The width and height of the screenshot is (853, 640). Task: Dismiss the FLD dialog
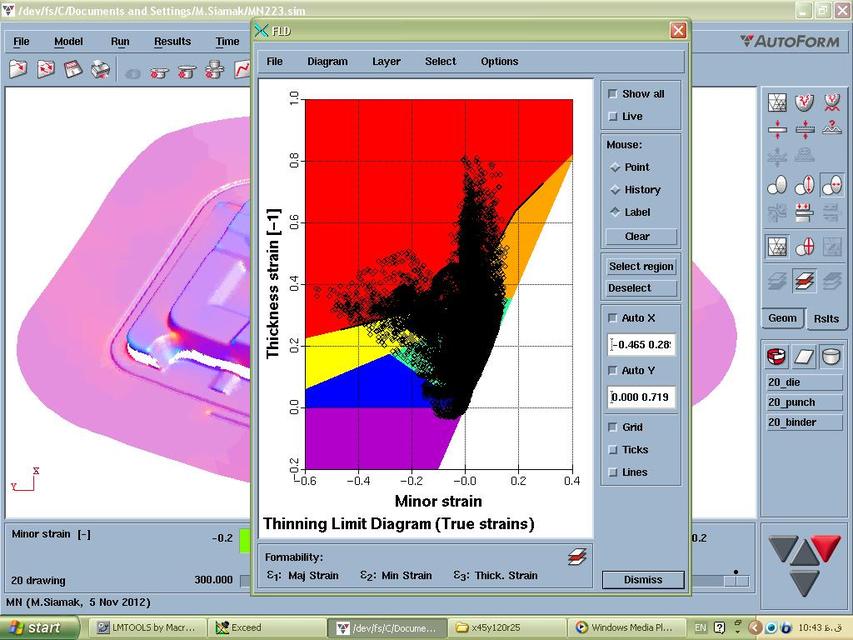[642, 580]
